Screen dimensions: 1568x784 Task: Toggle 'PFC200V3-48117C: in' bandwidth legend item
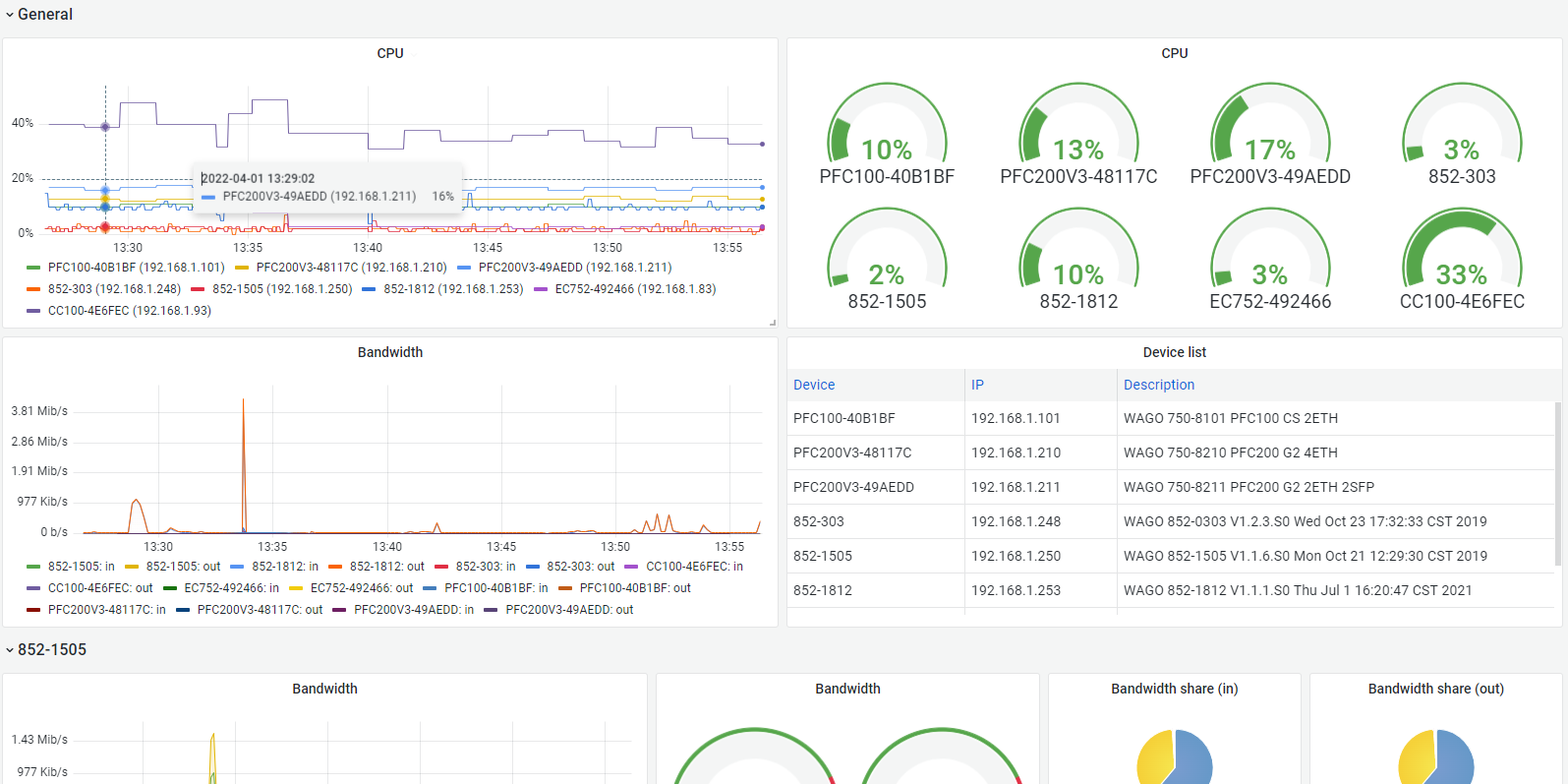point(96,610)
